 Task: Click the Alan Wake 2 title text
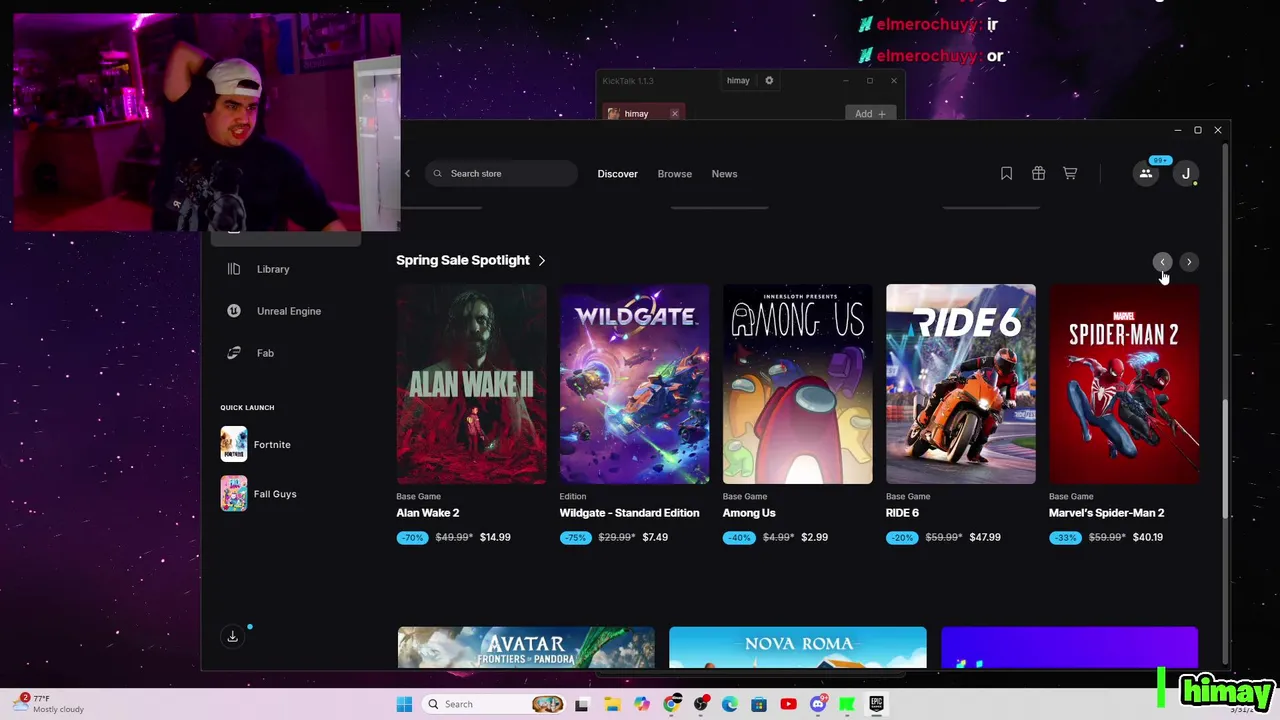pyautogui.click(x=427, y=513)
